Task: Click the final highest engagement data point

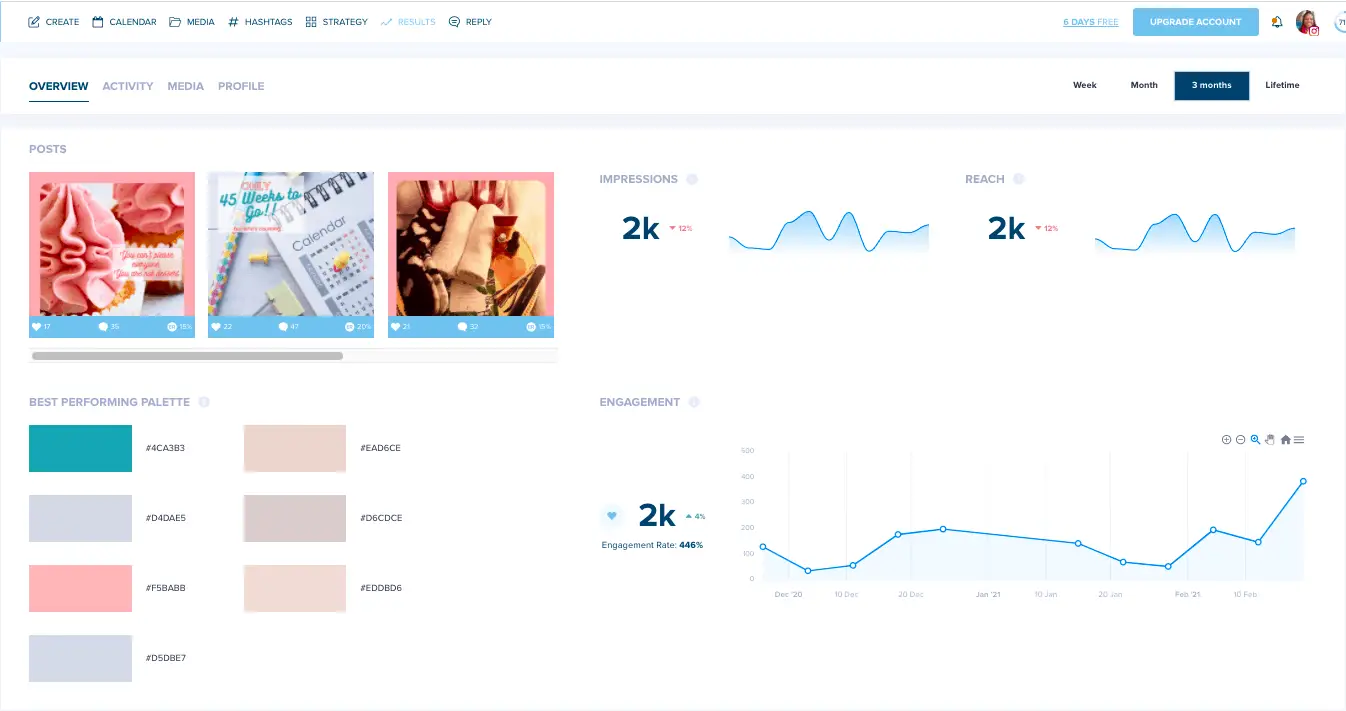Action: [x=1303, y=481]
